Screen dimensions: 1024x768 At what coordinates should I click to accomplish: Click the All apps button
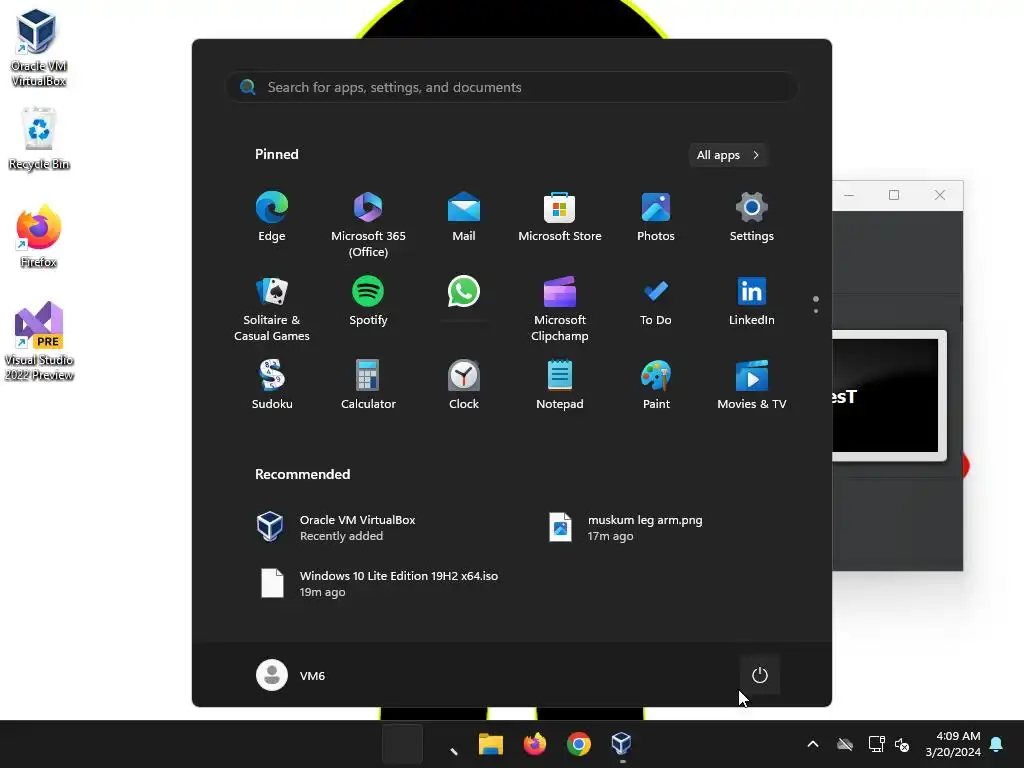coord(728,155)
